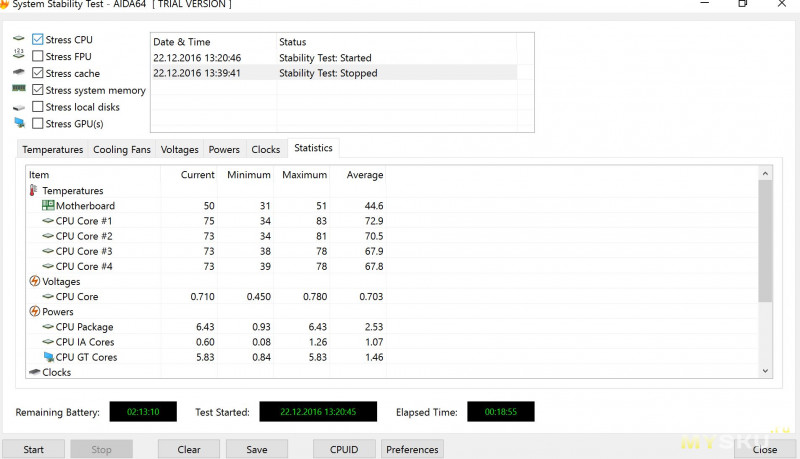This screenshot has height=459, width=800.
Task: Click the statistics vertical scrollbar thumb
Action: click(765, 241)
